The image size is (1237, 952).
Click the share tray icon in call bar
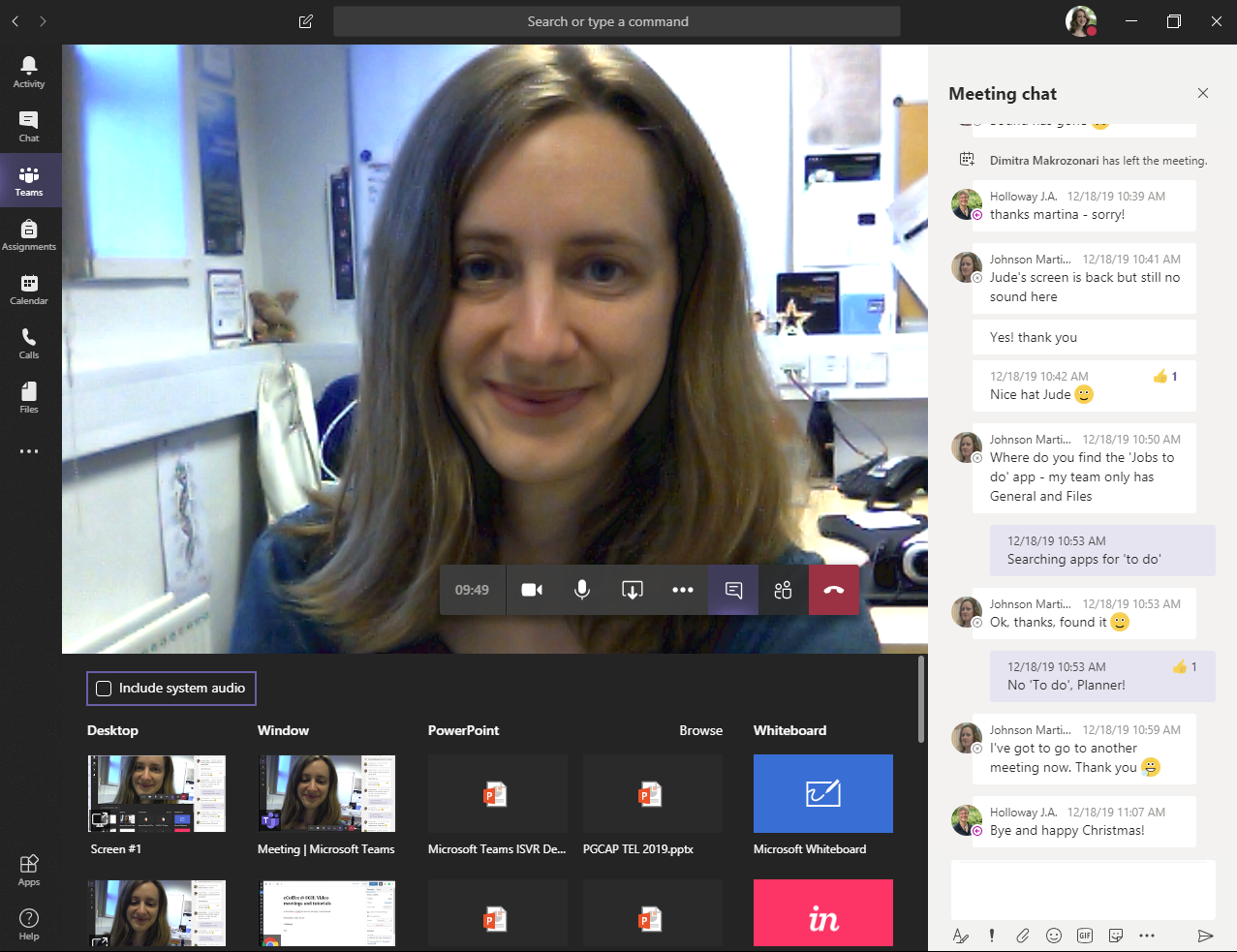click(633, 590)
